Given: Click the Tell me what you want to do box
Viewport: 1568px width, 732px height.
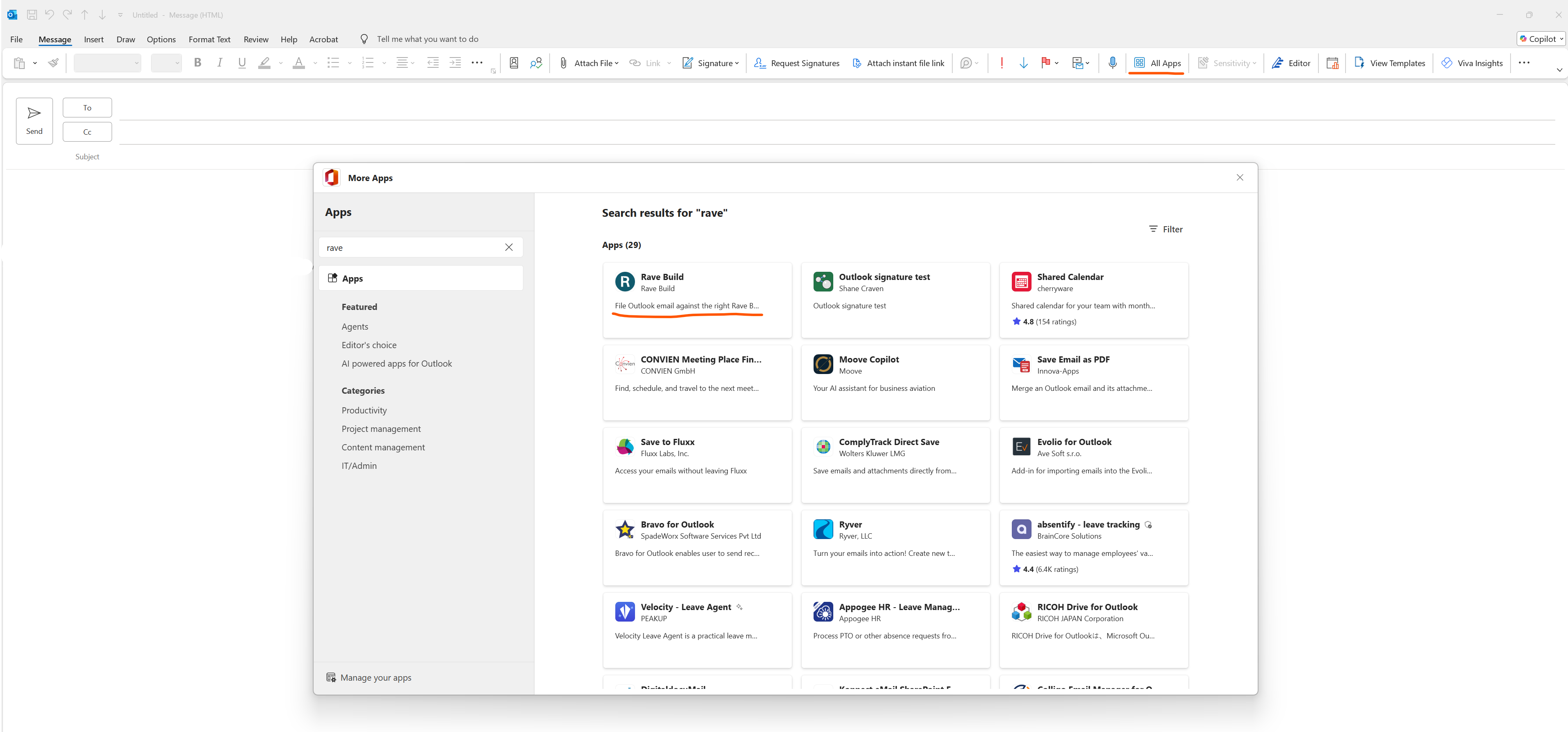Looking at the screenshot, I should tap(427, 39).
